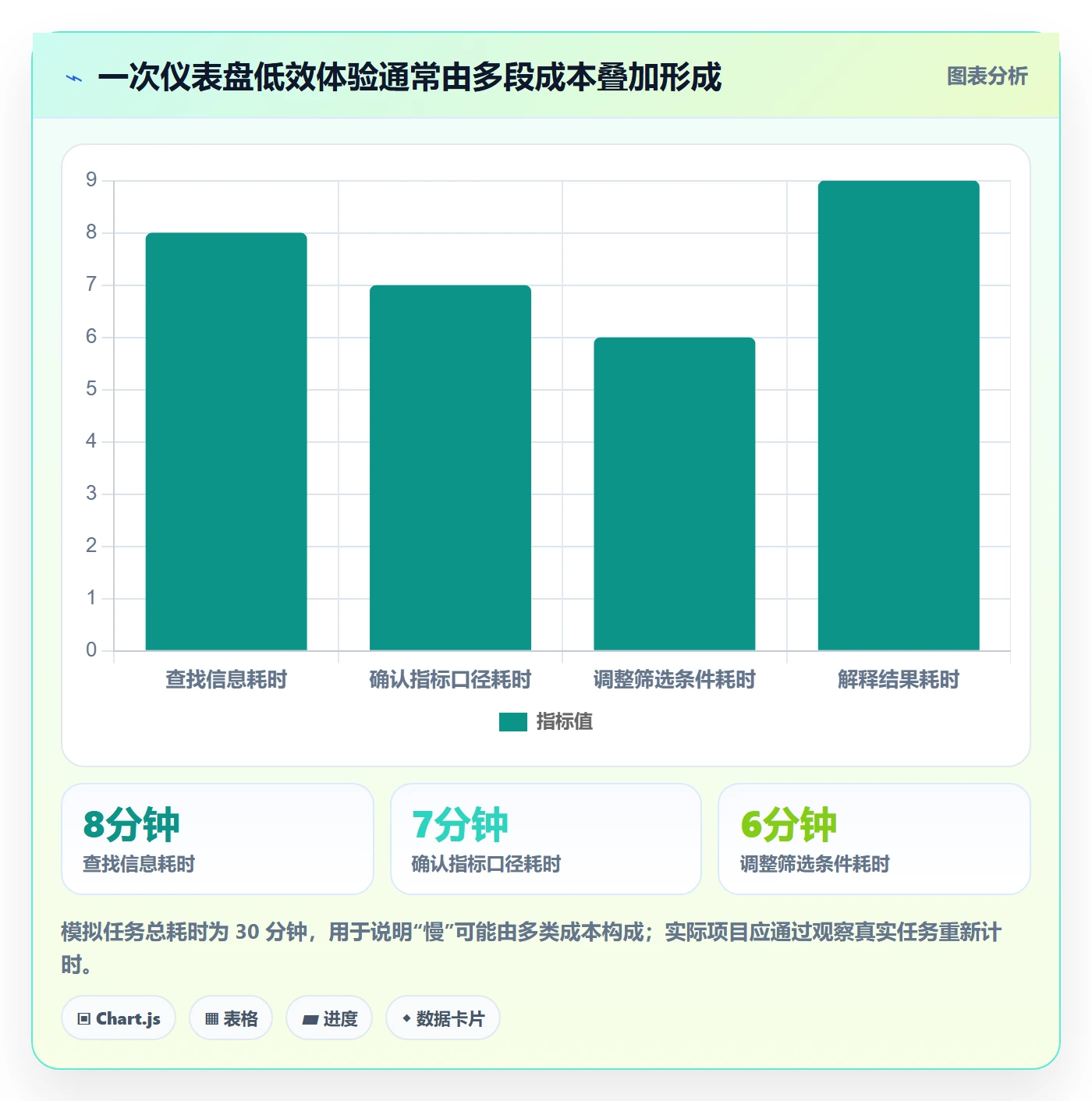Click the card title 一次仪表盘低效体验通常由多段成本叠加形成
Screen dimensions: 1092x1101
[x=409, y=77]
